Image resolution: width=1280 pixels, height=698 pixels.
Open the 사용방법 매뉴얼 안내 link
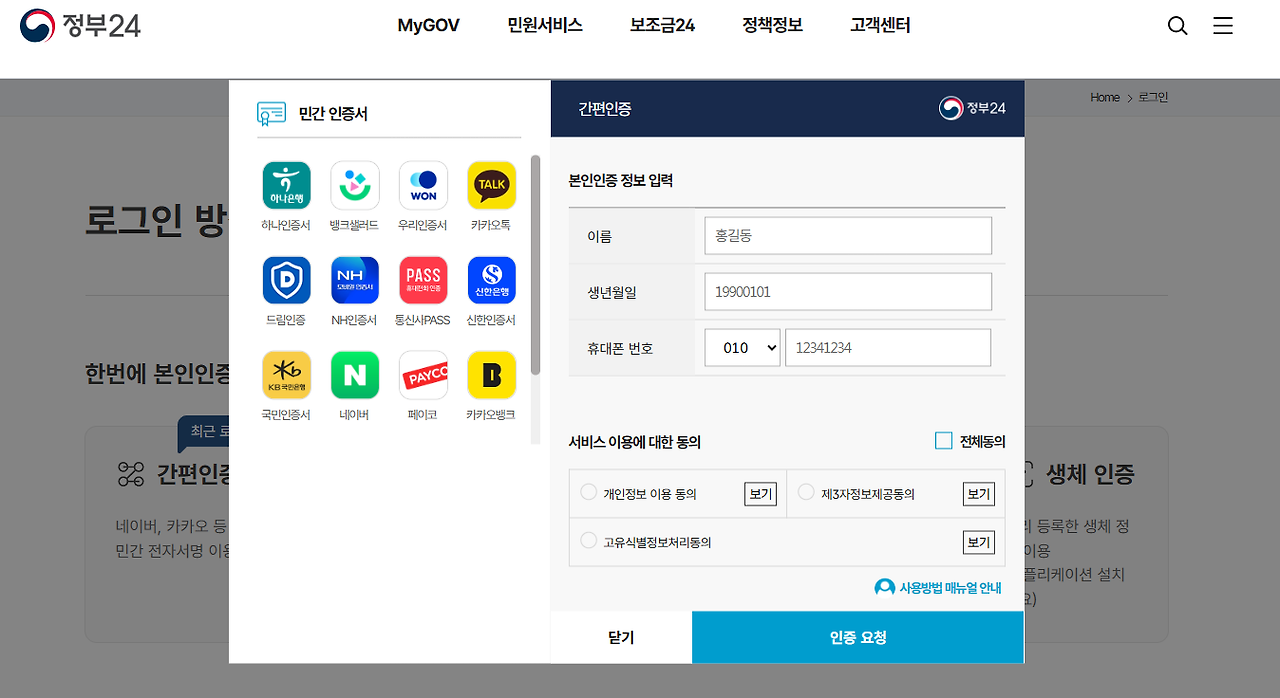coord(938,588)
